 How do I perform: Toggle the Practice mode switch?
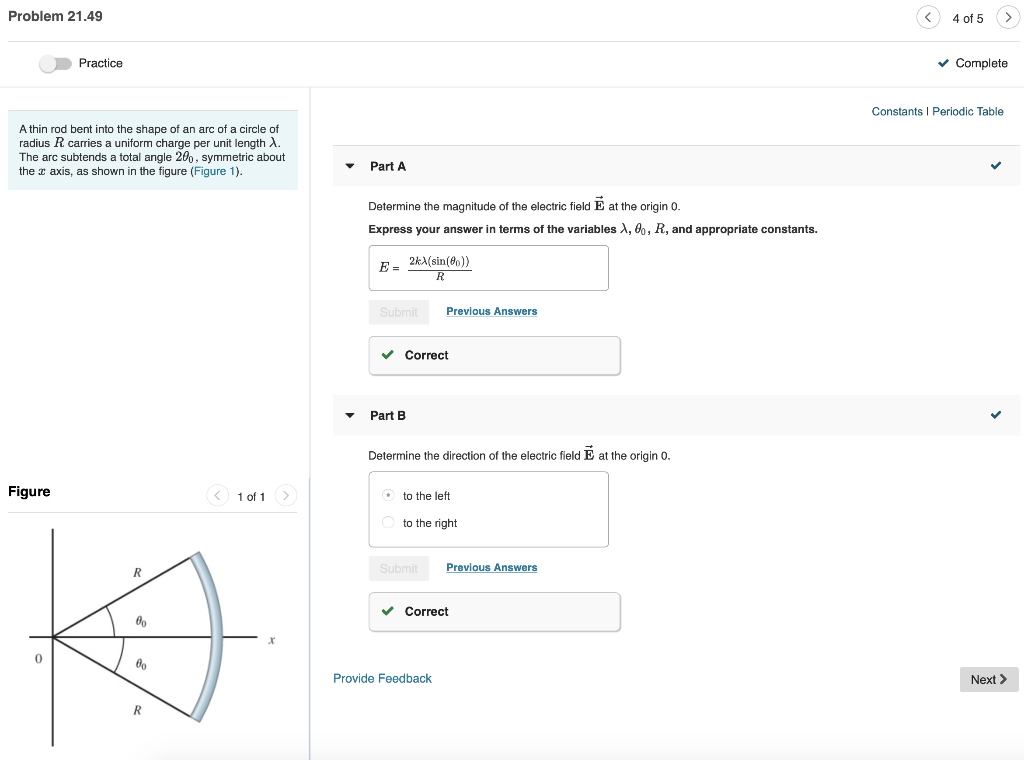click(55, 62)
